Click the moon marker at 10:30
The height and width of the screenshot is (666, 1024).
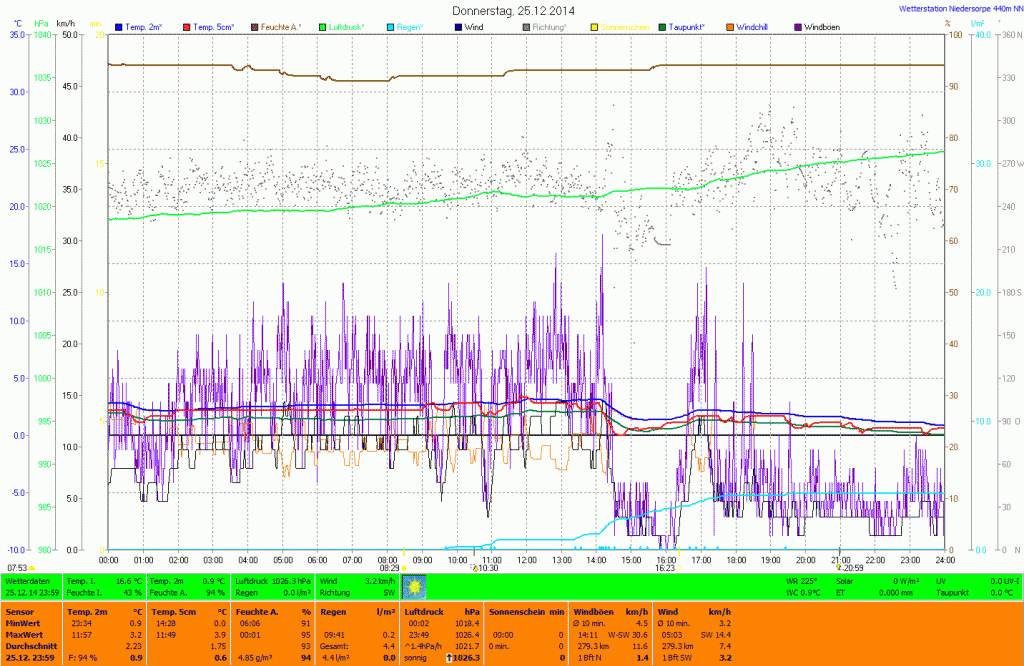[x=475, y=567]
